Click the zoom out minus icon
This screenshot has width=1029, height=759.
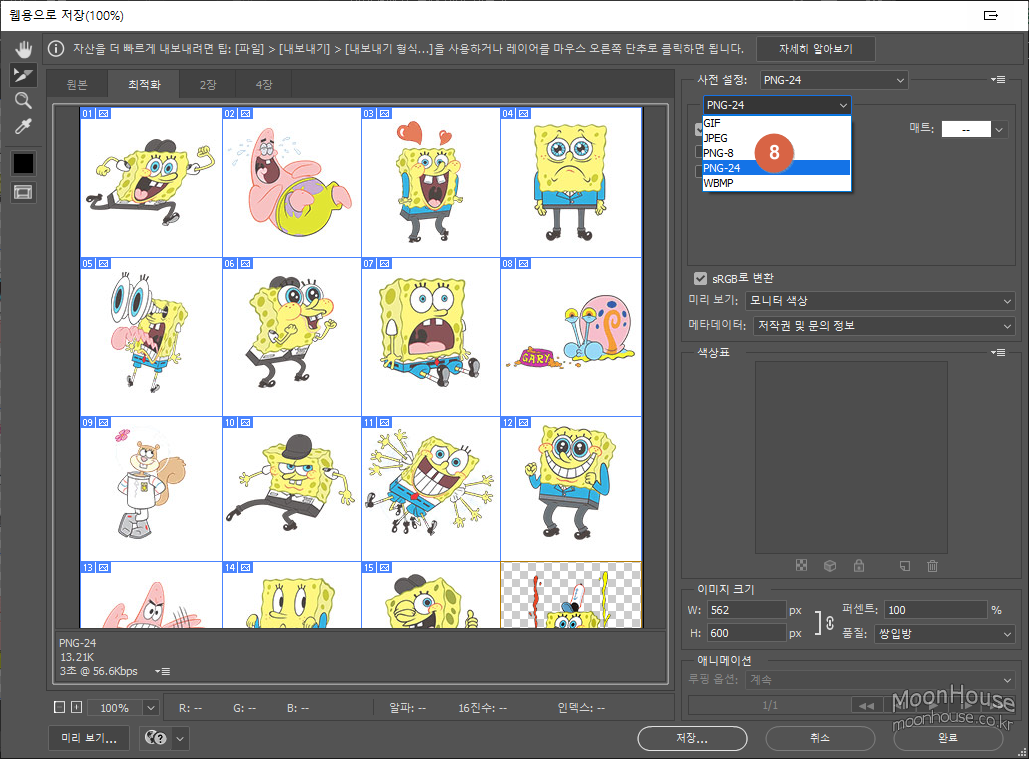[x=60, y=707]
